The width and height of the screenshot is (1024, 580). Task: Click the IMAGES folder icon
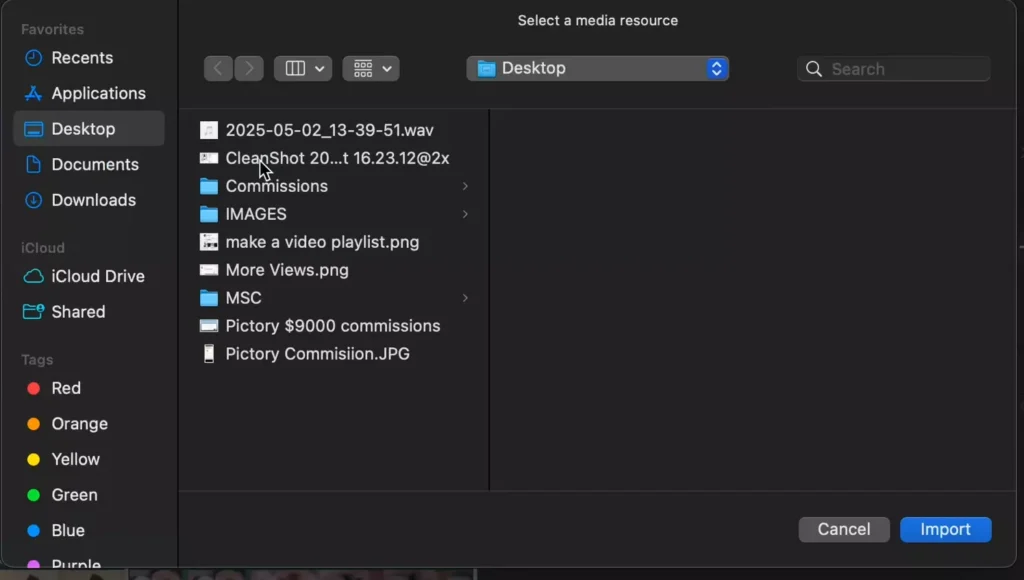(209, 214)
